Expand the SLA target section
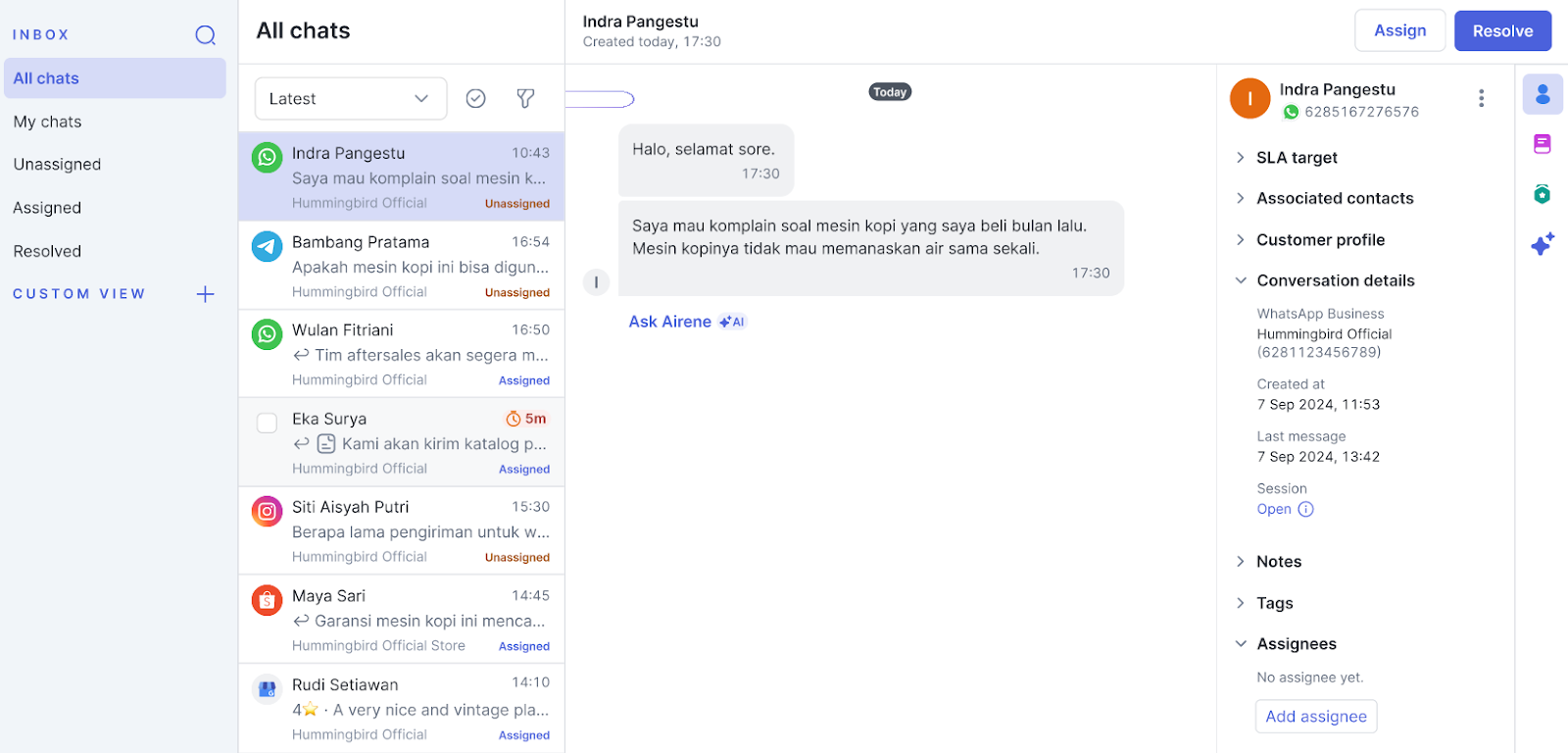This screenshot has height=753, width=1568. (1297, 158)
